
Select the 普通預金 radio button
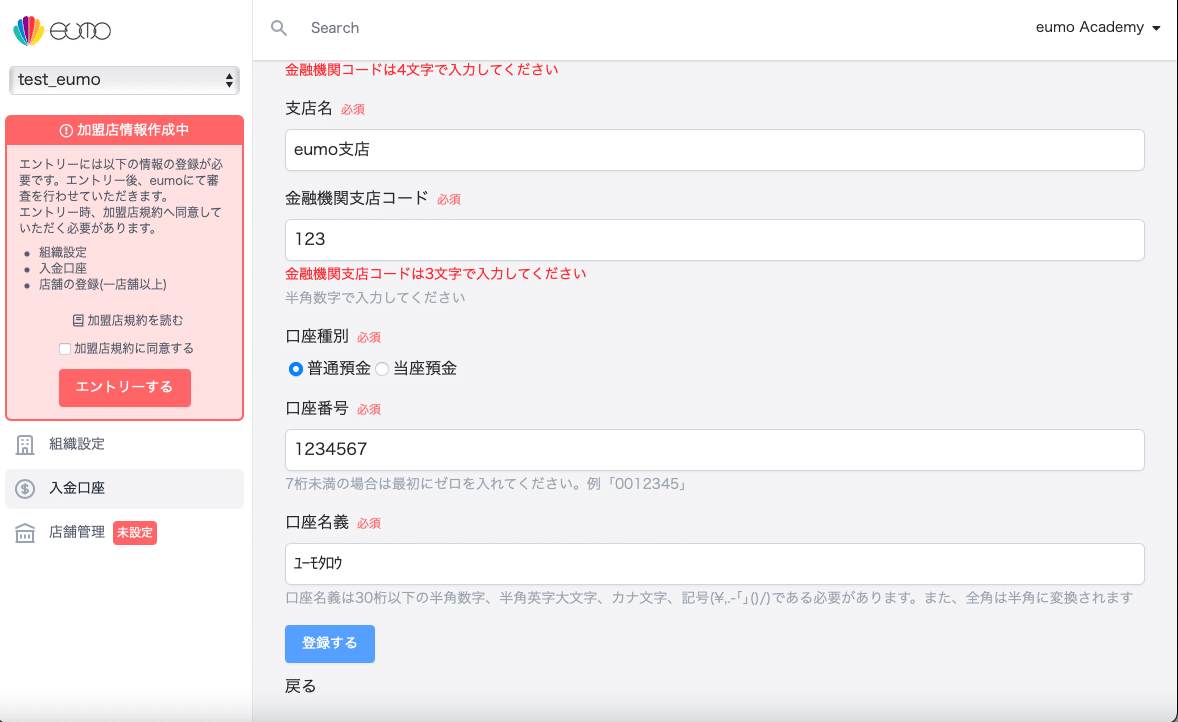pos(295,369)
